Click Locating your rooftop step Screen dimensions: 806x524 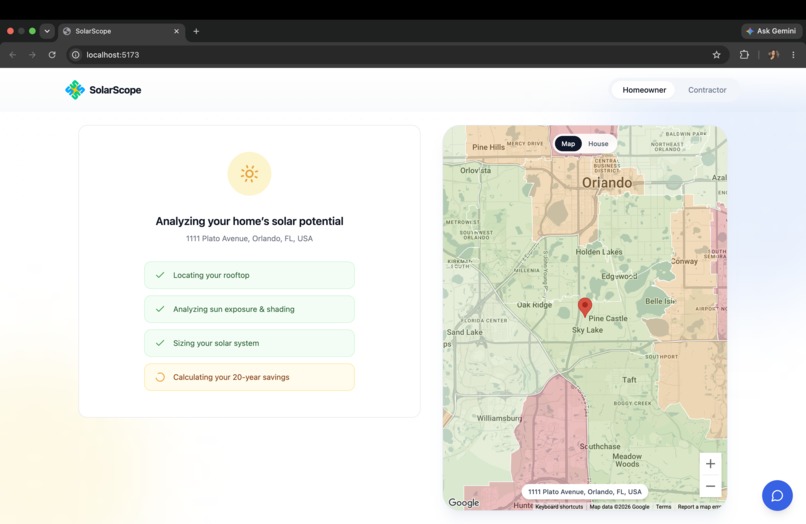(249, 275)
